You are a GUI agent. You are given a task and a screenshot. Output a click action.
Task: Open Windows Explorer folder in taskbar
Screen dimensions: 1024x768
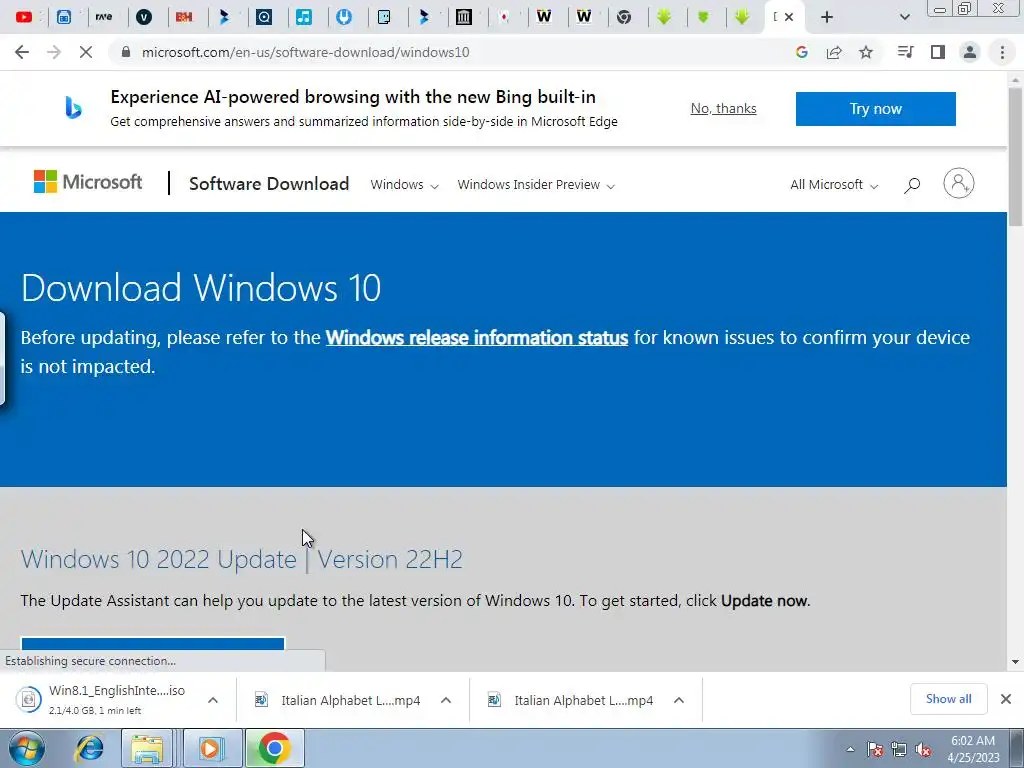(147, 748)
